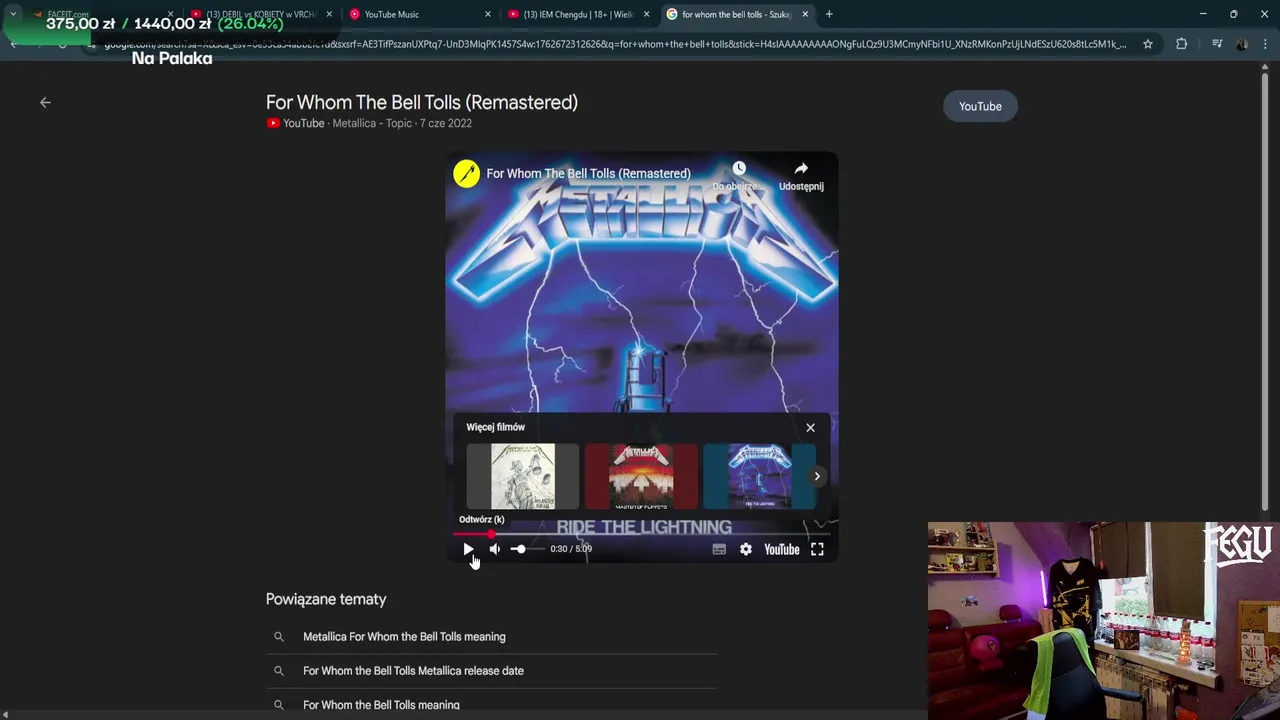The height and width of the screenshot is (720, 1280).
Task: Click the watch later clock icon
Action: click(739, 168)
